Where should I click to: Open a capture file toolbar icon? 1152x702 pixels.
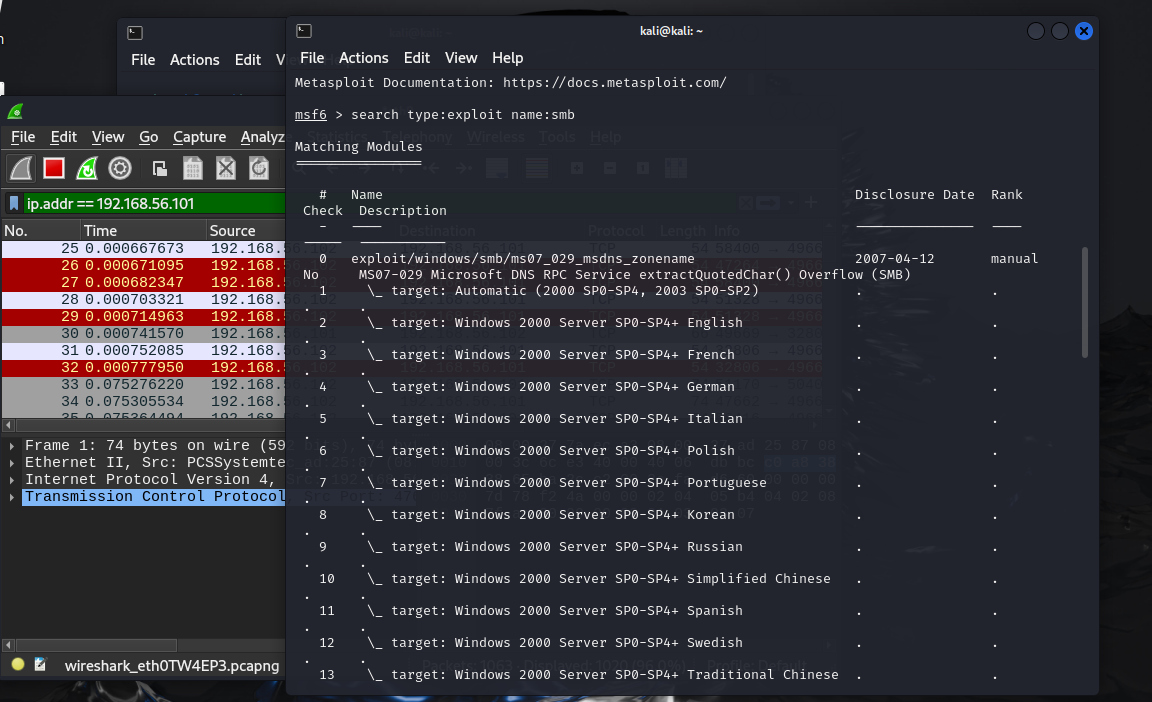(159, 169)
